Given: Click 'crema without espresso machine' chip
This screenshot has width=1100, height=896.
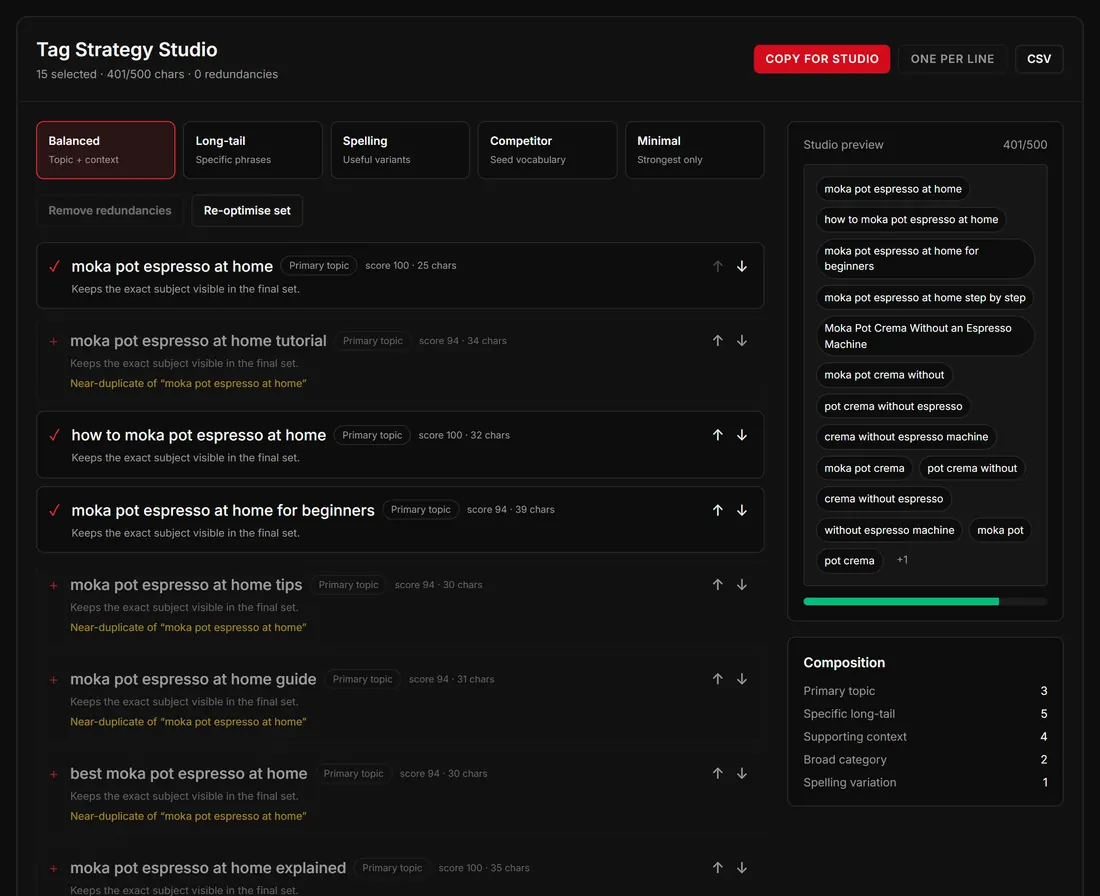Looking at the screenshot, I should point(906,436).
